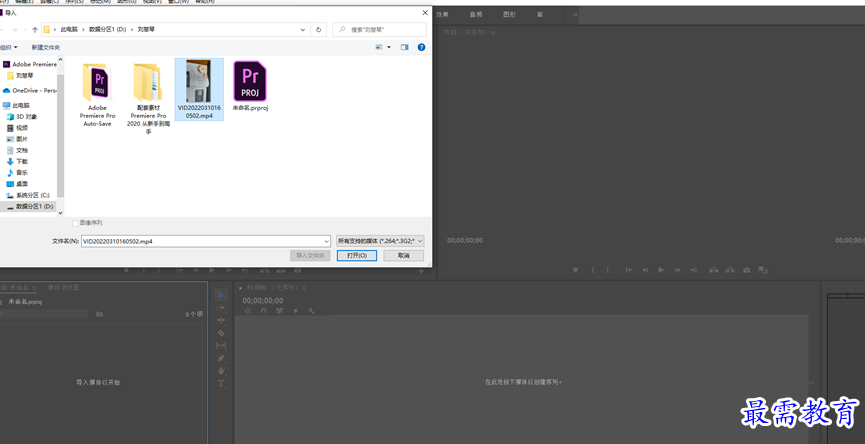This screenshot has height=444, width=865.
Task: Open the 媒体浏览器 panel tab
Action: coord(63,287)
